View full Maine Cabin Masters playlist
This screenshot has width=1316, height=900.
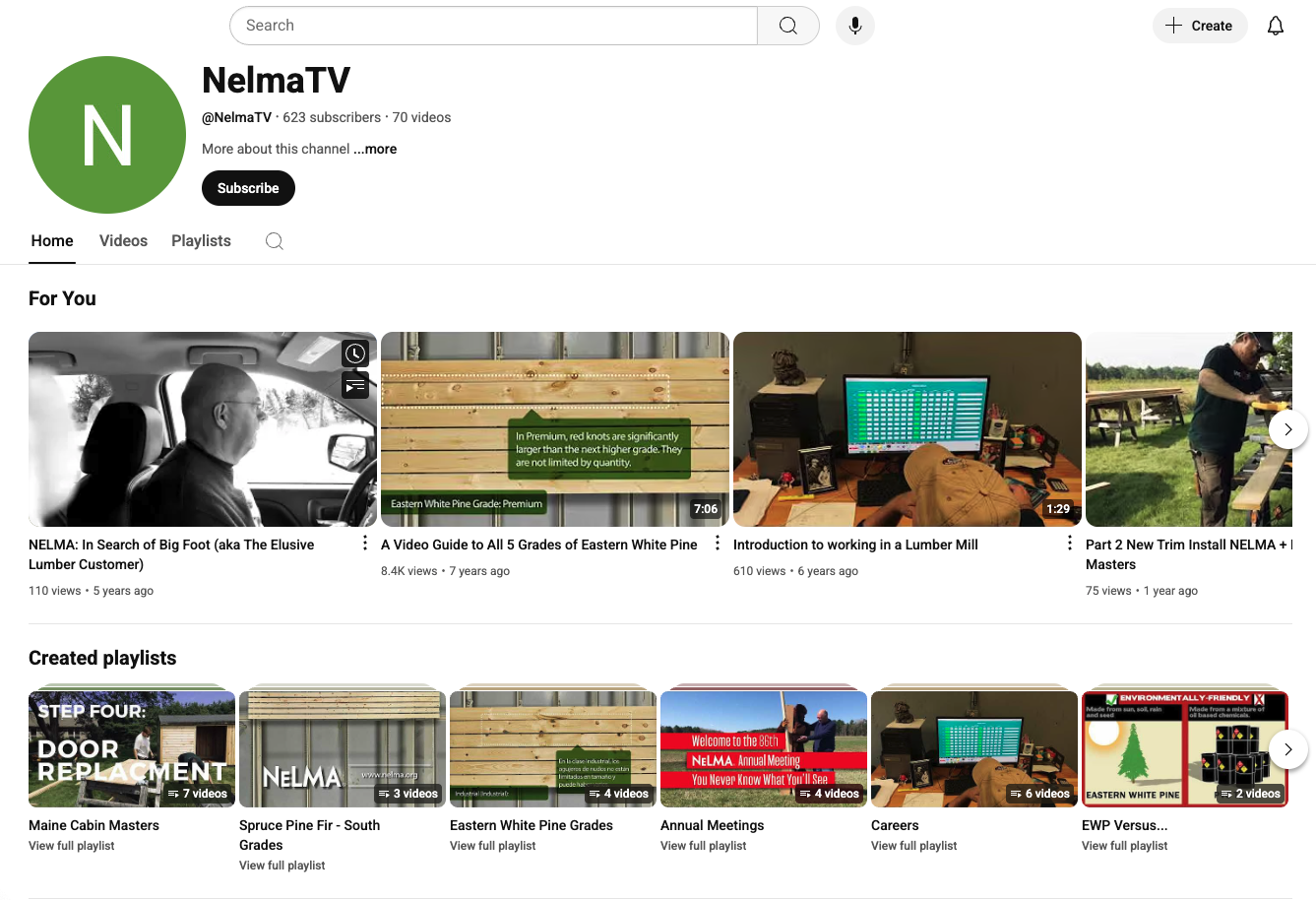coord(72,846)
